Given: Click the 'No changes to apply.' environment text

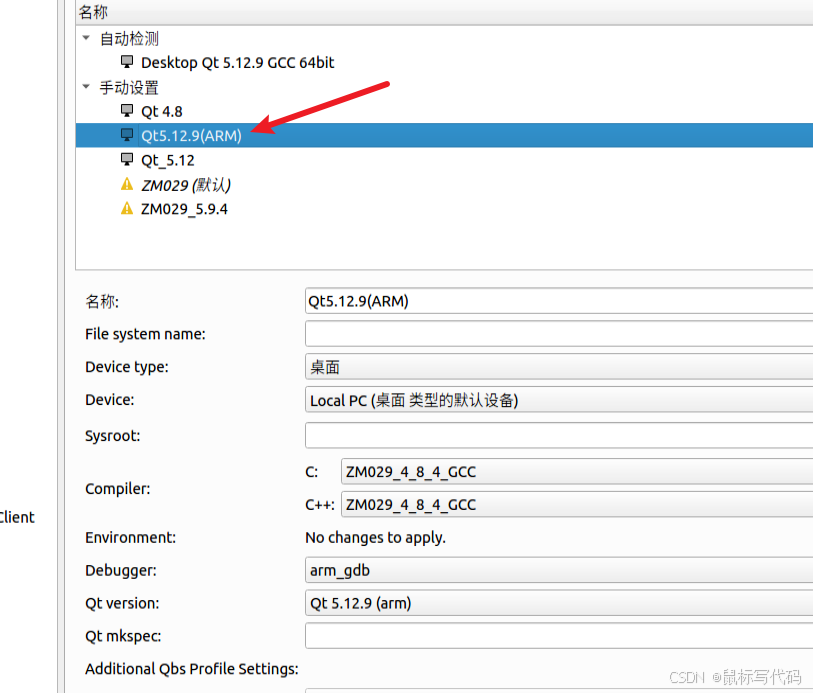Looking at the screenshot, I should click(x=375, y=538).
